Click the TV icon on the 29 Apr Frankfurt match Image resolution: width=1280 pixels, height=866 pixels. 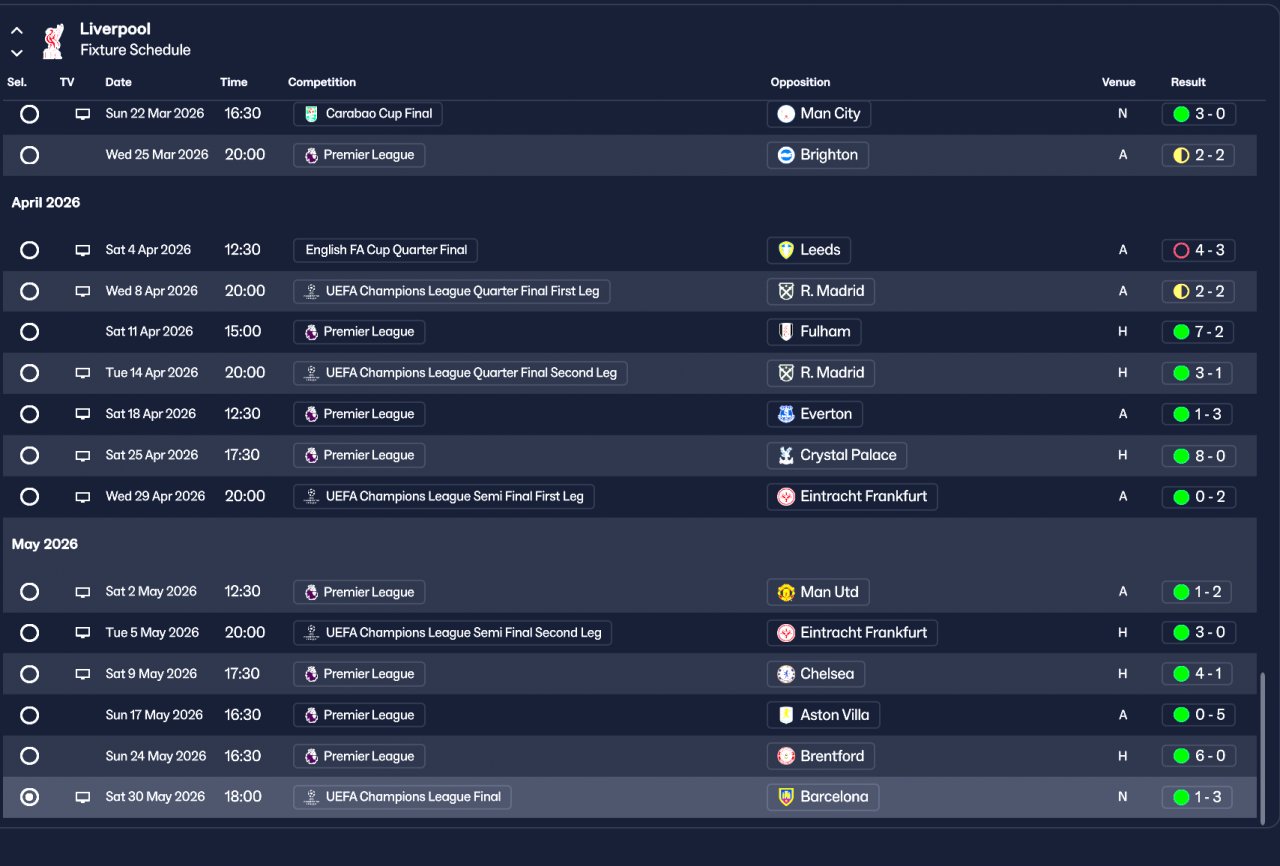tap(83, 496)
